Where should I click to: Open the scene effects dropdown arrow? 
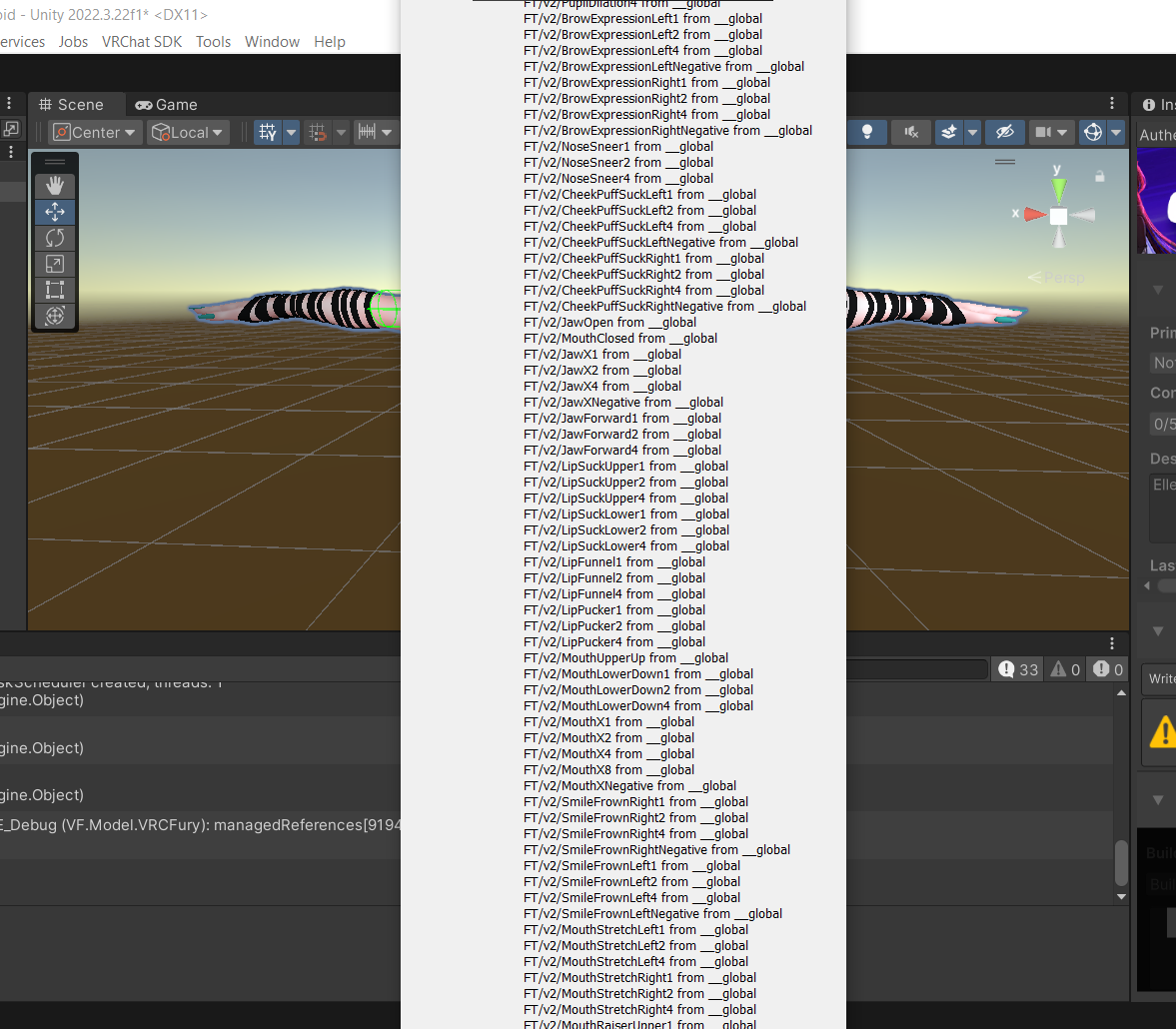tap(973, 133)
